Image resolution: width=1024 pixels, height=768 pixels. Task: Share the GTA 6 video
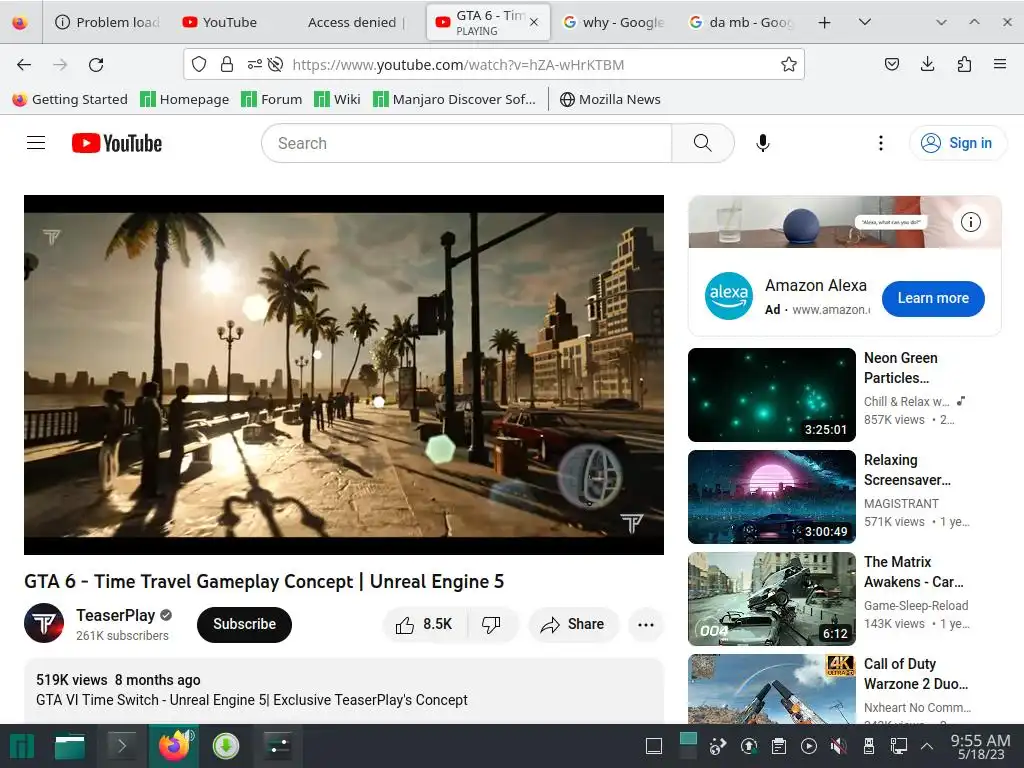click(x=573, y=625)
